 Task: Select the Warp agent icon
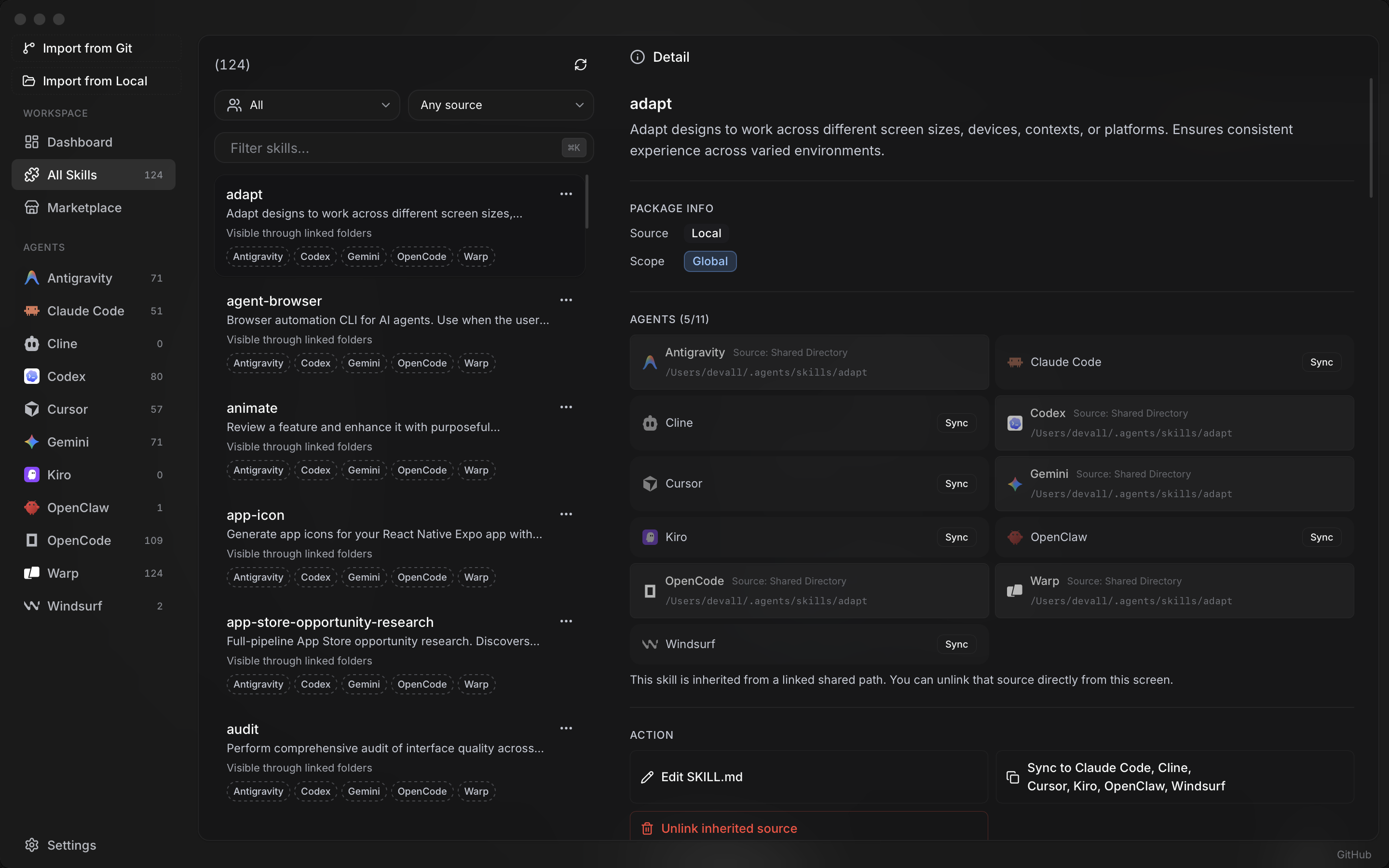coord(31,573)
